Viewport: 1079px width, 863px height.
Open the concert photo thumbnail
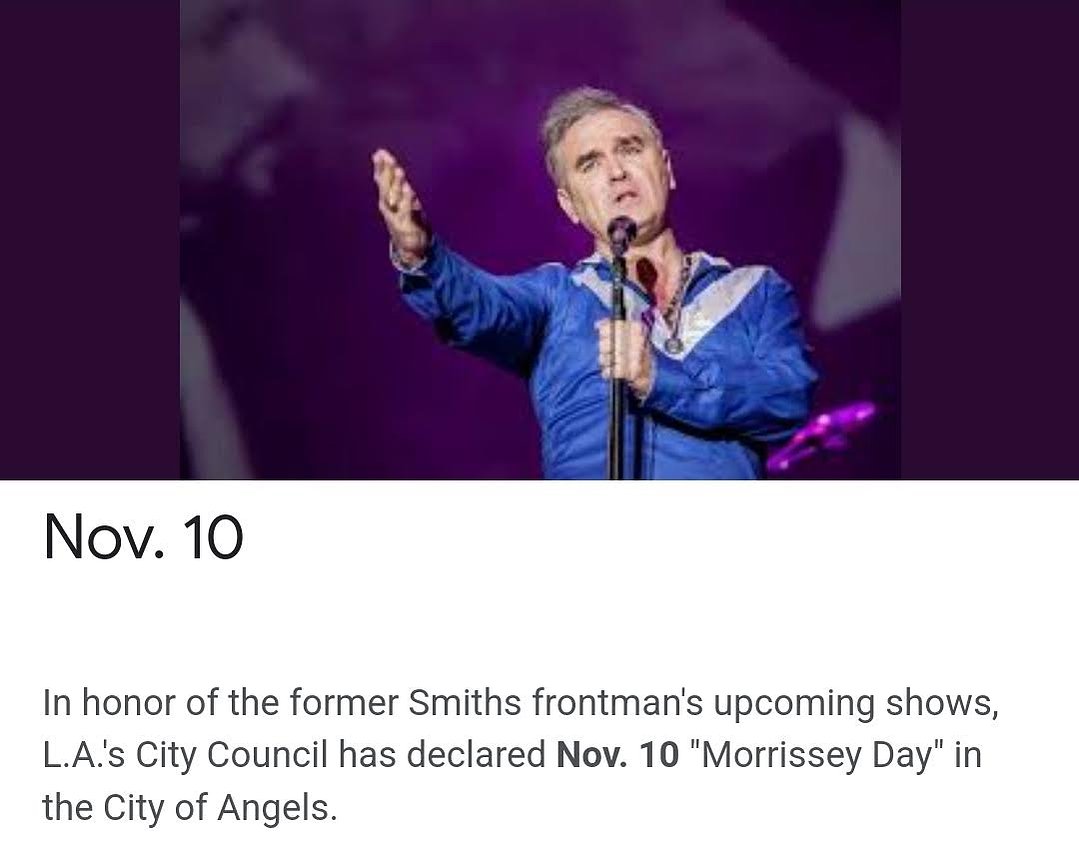pyautogui.click(x=540, y=239)
